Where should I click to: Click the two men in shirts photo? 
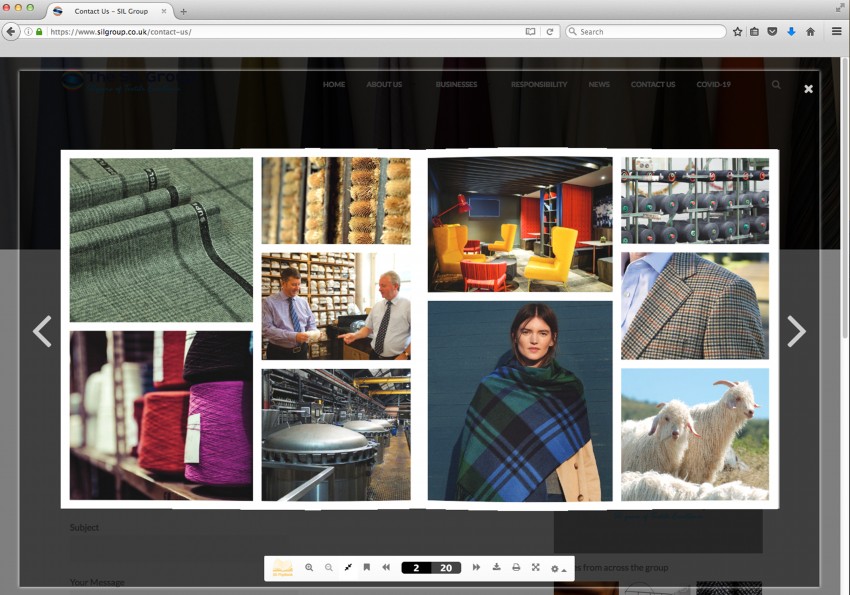[336, 306]
